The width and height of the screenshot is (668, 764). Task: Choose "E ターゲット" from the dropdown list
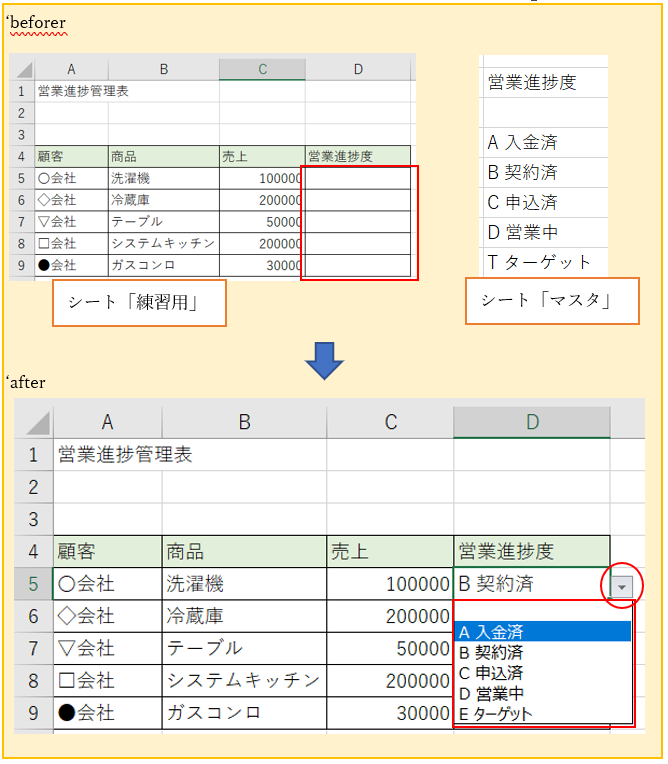point(542,714)
